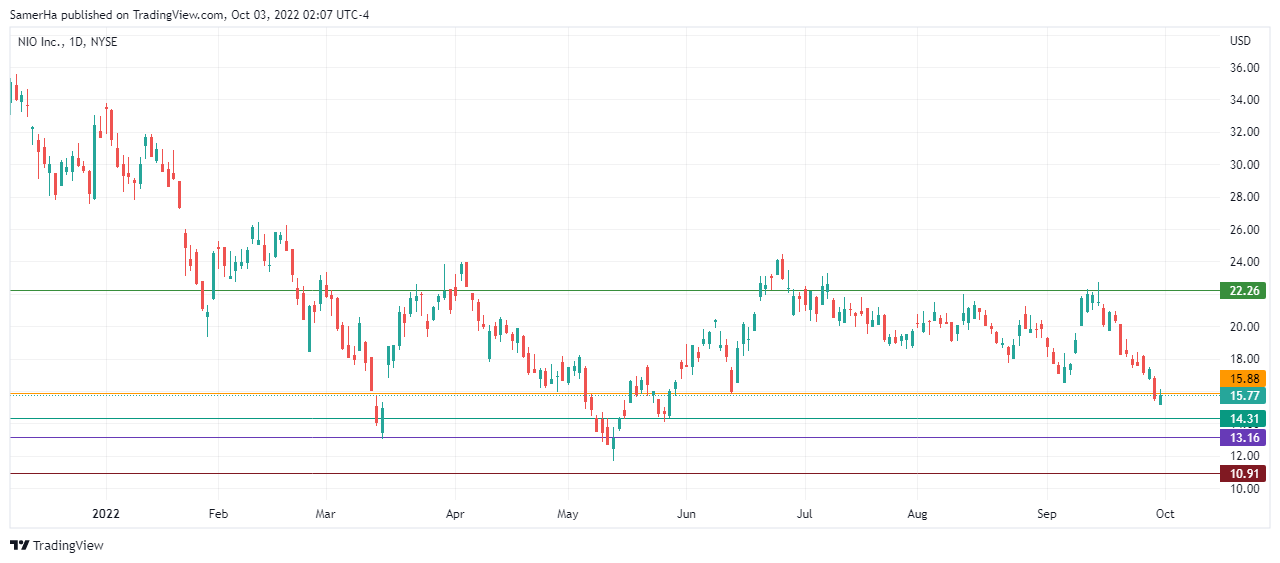The width and height of the screenshot is (1280, 563).
Task: Select the Feb label on time axis
Action: click(x=218, y=514)
